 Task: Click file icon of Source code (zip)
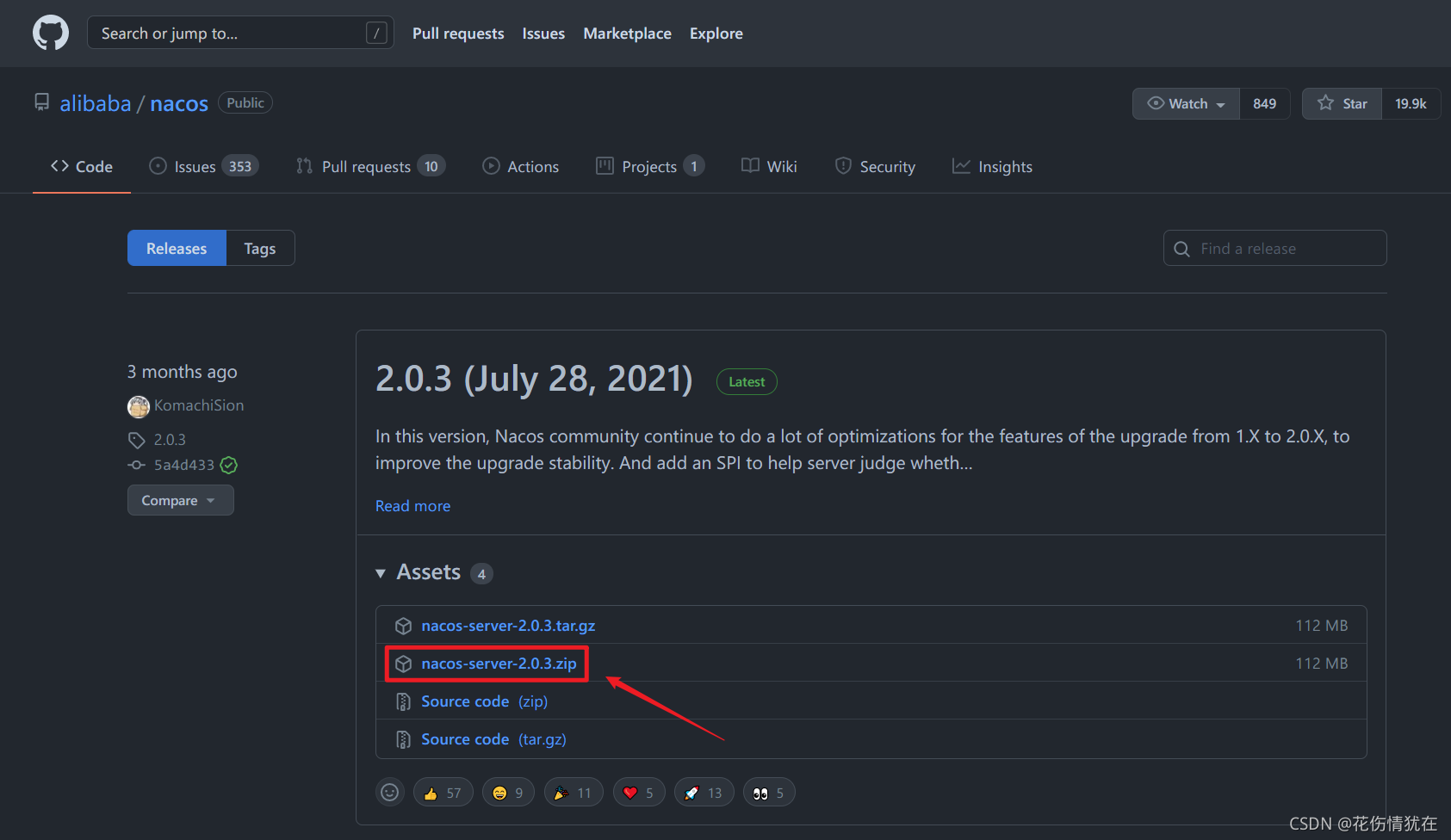[403, 701]
